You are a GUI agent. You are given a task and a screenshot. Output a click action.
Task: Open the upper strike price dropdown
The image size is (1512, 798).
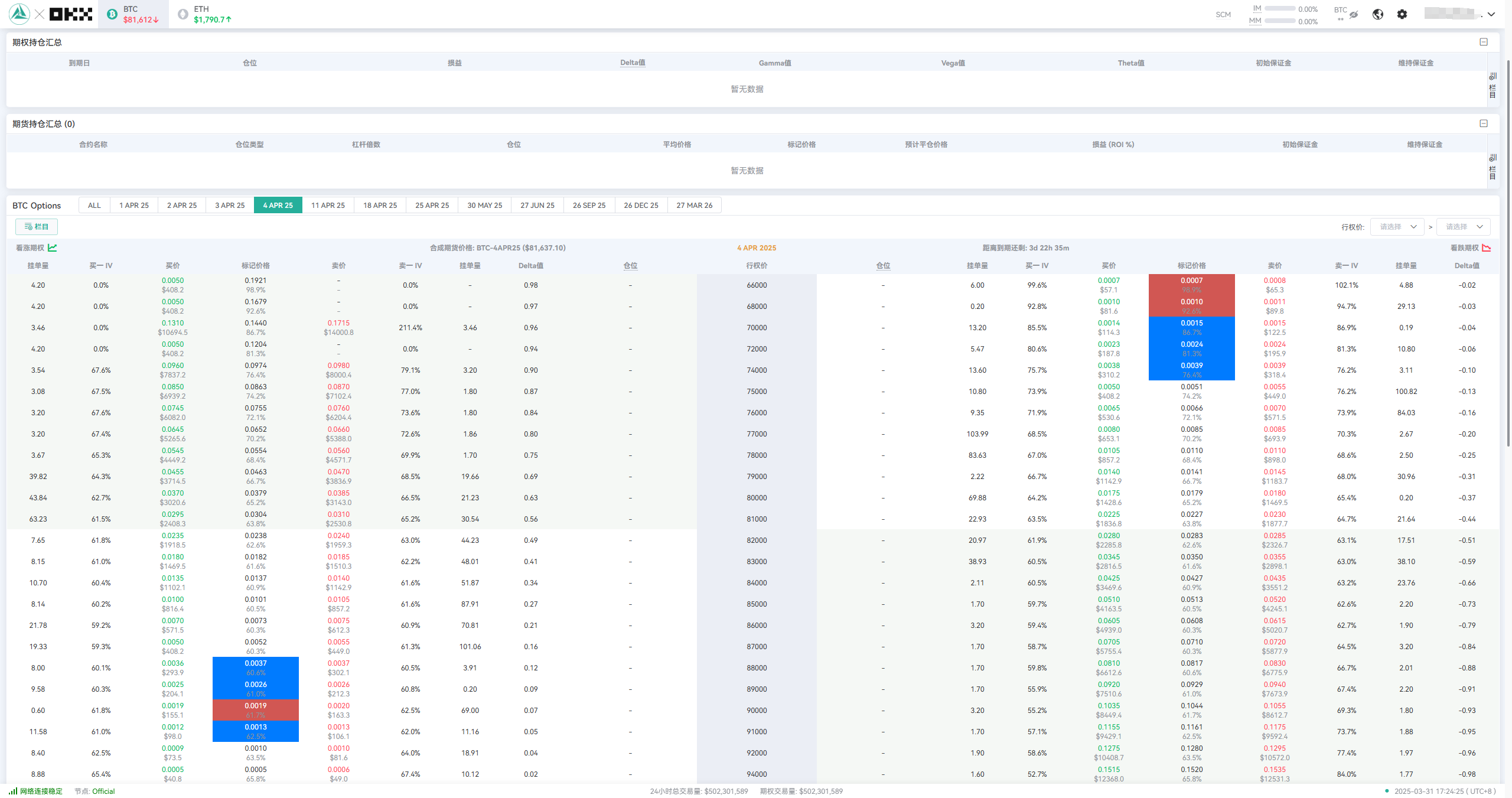point(1464,227)
